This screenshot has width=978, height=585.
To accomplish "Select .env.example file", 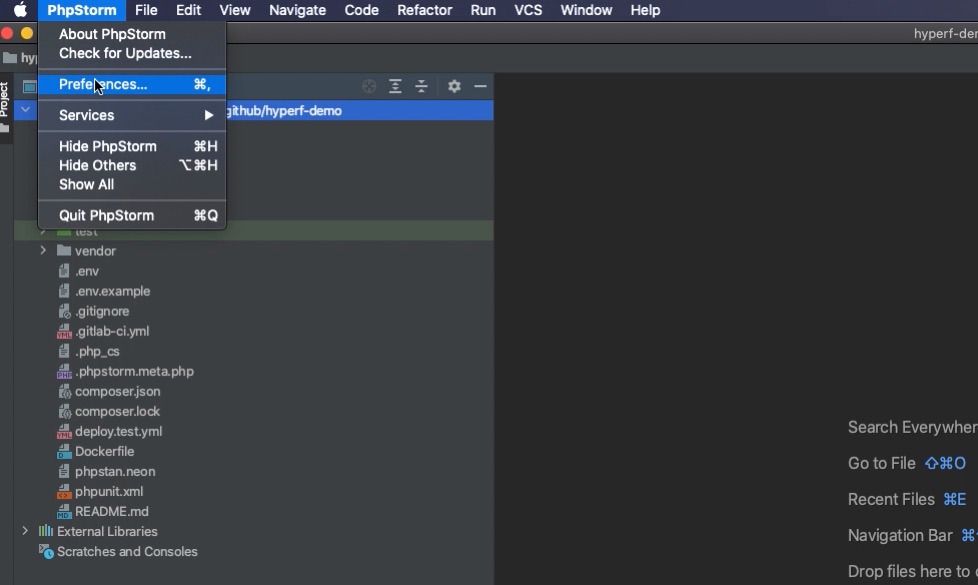I will coord(112,291).
